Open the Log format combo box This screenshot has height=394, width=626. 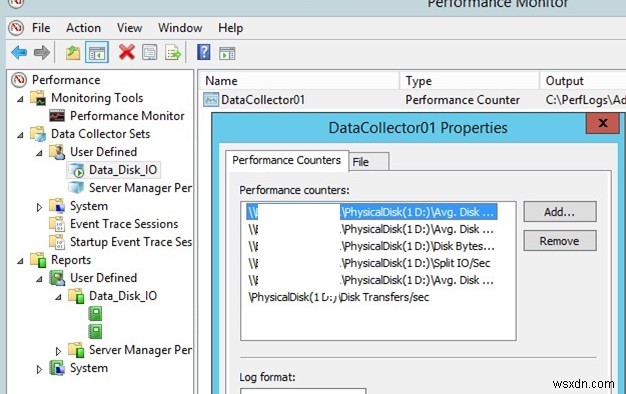click(303, 390)
